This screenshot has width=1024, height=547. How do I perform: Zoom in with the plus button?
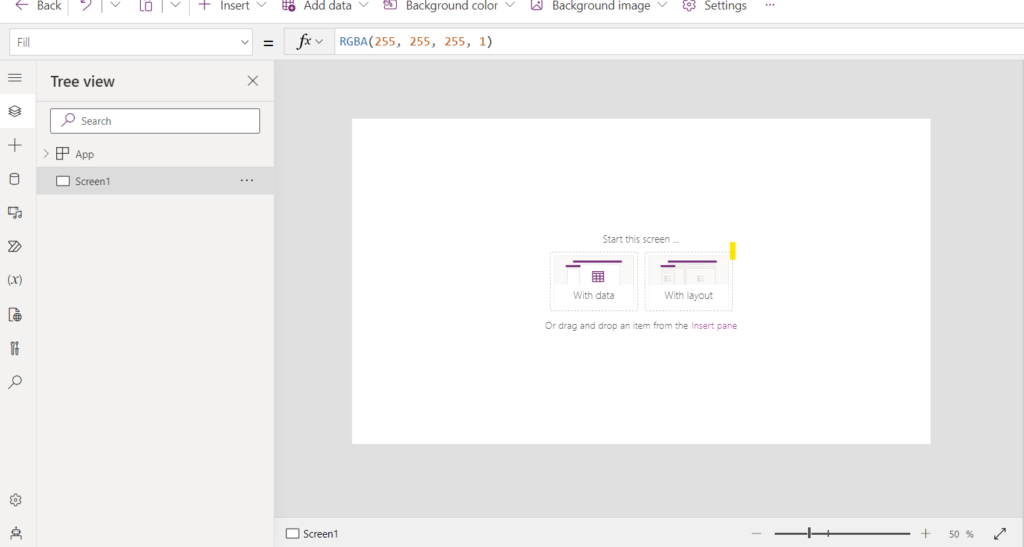[x=925, y=534]
